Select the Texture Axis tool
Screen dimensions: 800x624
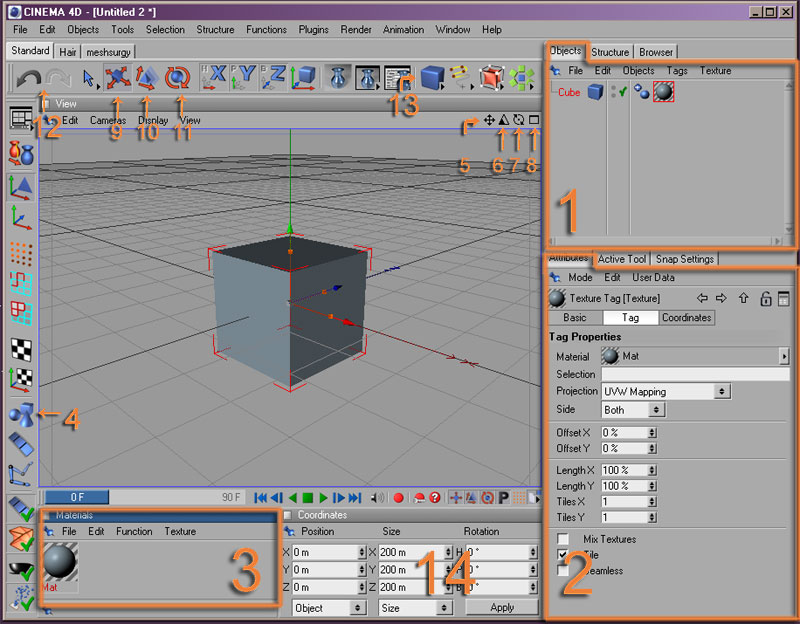pos(21,380)
